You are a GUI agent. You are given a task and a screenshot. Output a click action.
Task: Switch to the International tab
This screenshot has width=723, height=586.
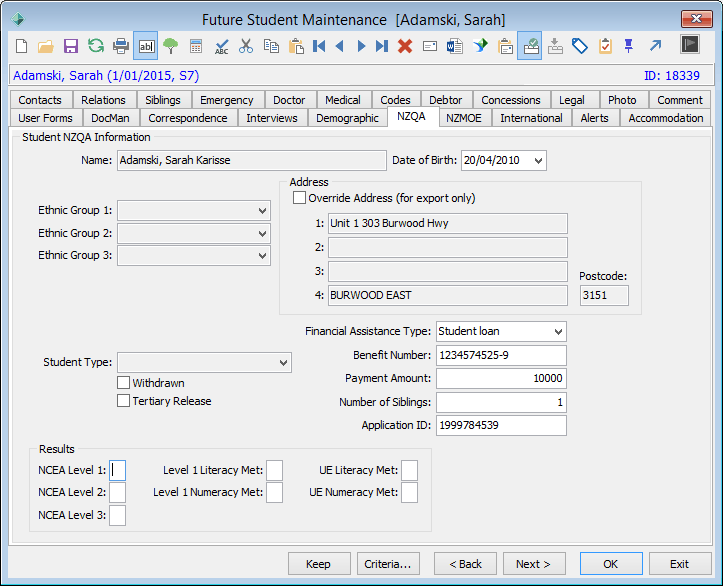[x=531, y=118]
